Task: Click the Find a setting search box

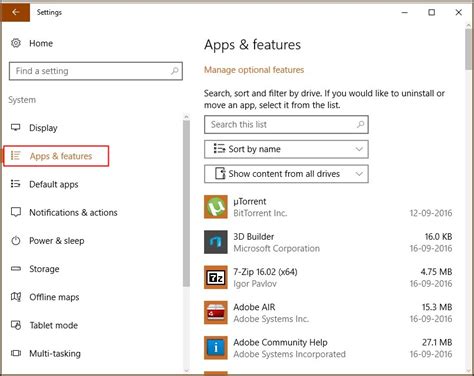Action: [x=96, y=71]
